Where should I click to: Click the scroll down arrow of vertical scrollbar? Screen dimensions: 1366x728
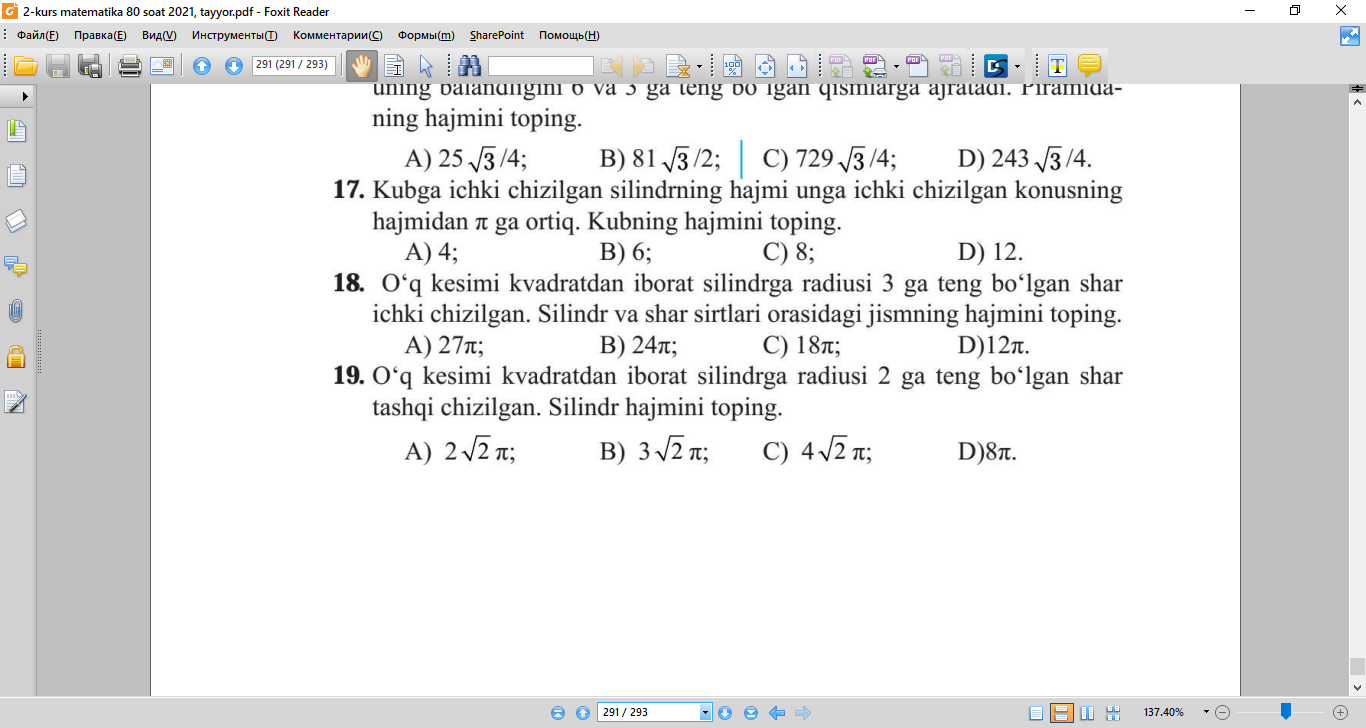pos(1357,688)
